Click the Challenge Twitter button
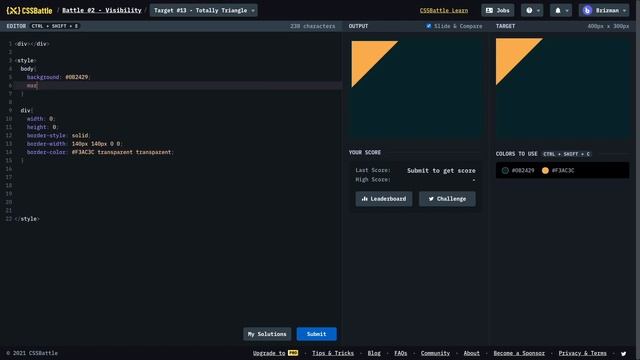Screen dimensions: 640x360 coord(447,199)
